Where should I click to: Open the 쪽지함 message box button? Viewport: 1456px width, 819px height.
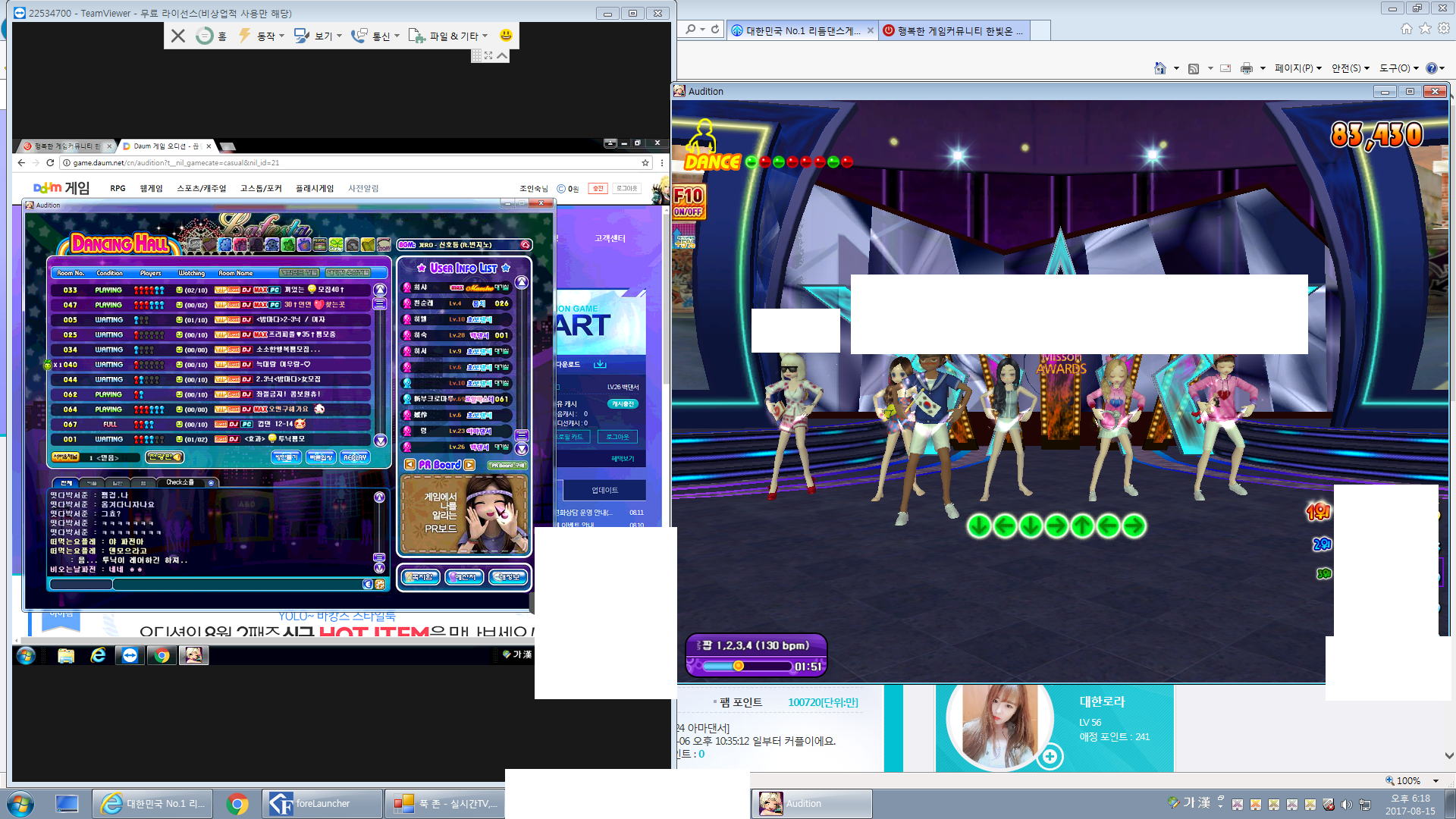tap(419, 577)
